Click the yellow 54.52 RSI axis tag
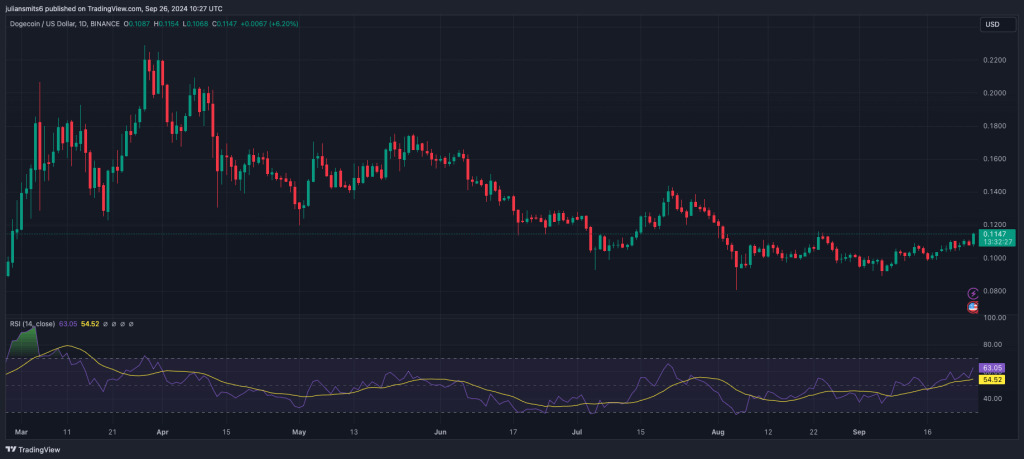Image resolution: width=1024 pixels, height=459 pixels. point(991,379)
